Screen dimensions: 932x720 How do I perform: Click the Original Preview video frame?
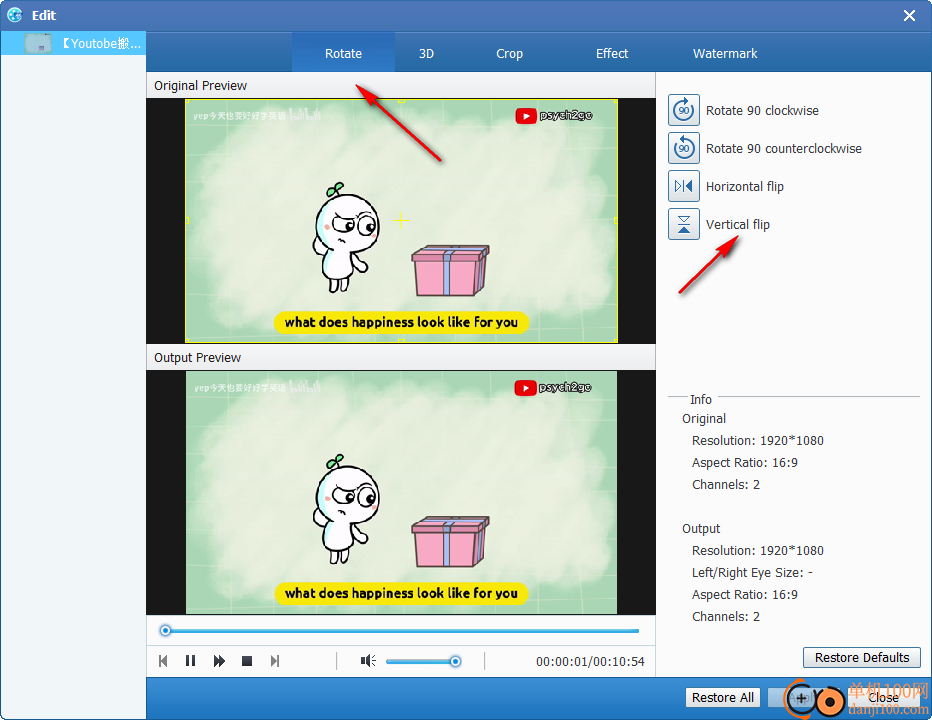point(401,221)
